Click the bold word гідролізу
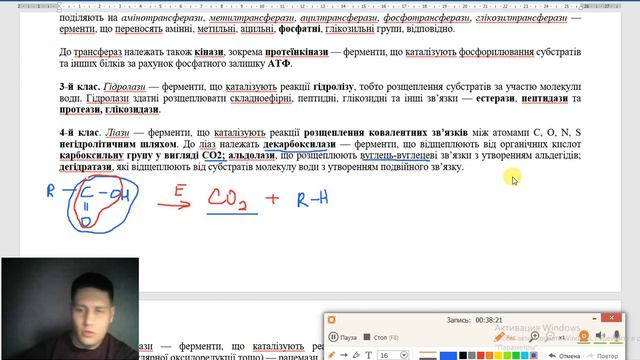Screen dimensions: 640x360 point(333,87)
